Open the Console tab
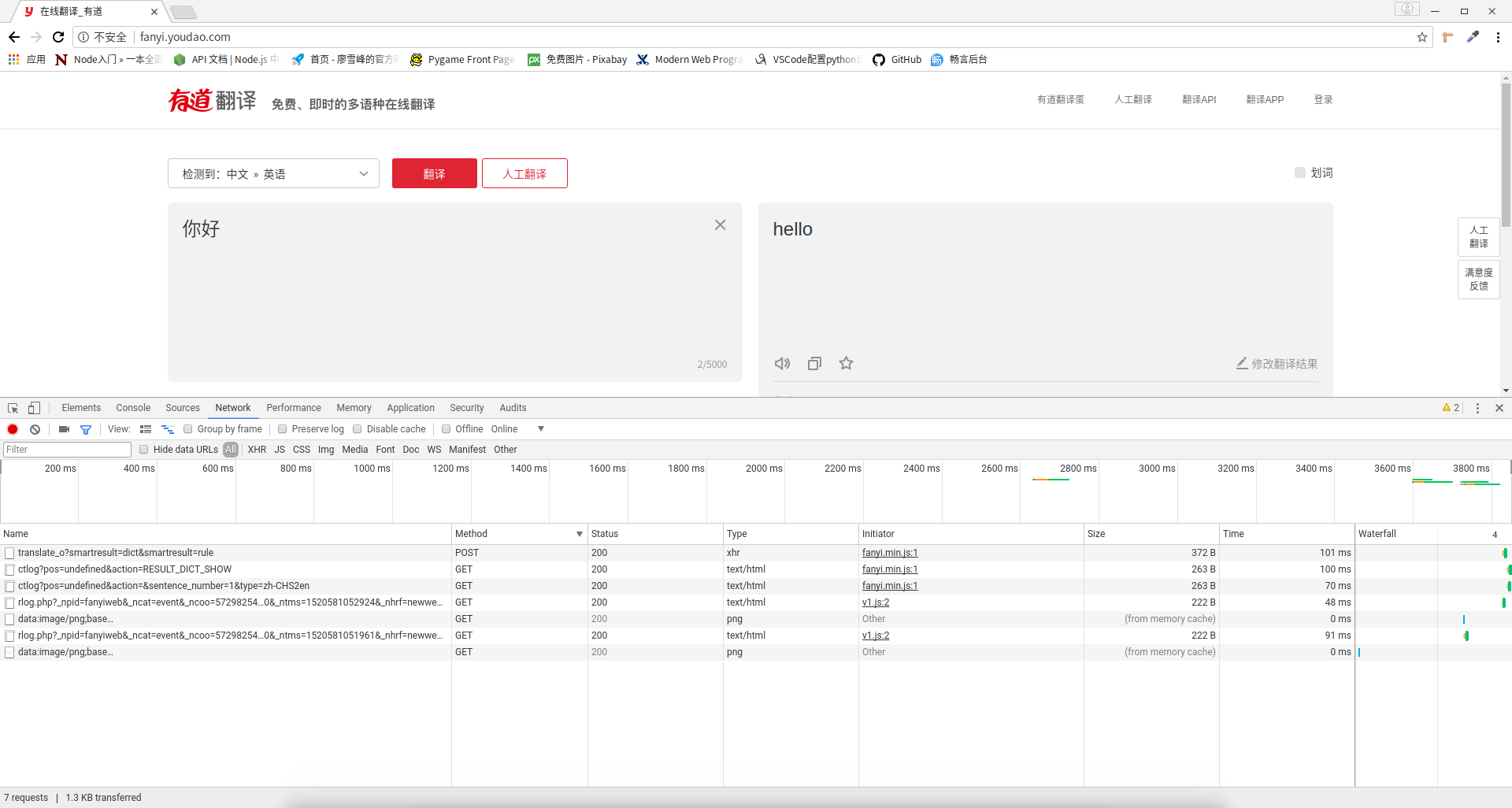Screen dimensions: 1512x808 coord(133,408)
